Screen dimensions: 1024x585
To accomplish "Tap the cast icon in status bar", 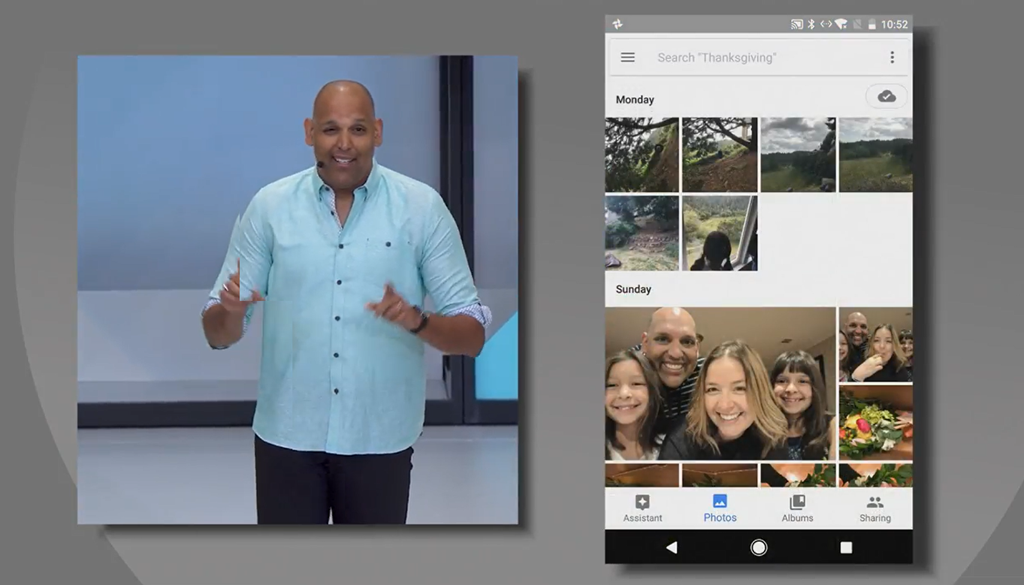I will coord(797,24).
